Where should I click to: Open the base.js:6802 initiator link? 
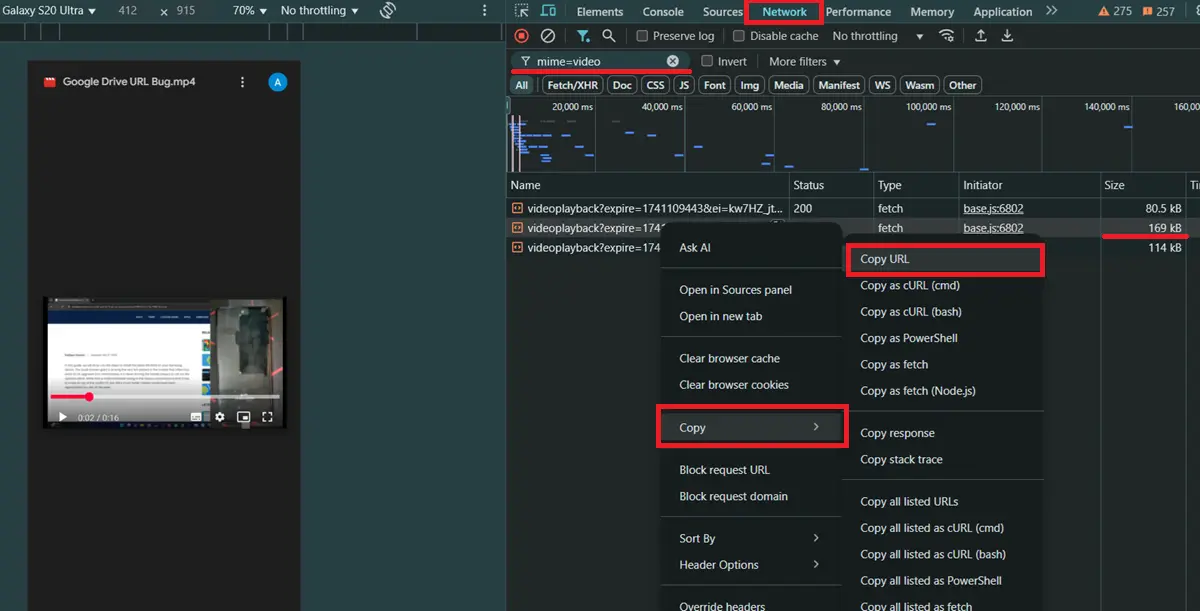pyautogui.click(x=992, y=209)
